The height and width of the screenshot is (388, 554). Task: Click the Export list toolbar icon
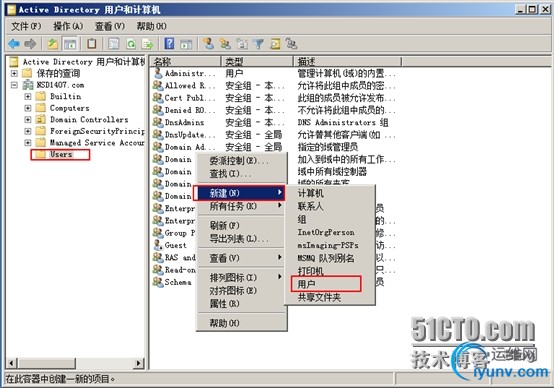(x=148, y=44)
